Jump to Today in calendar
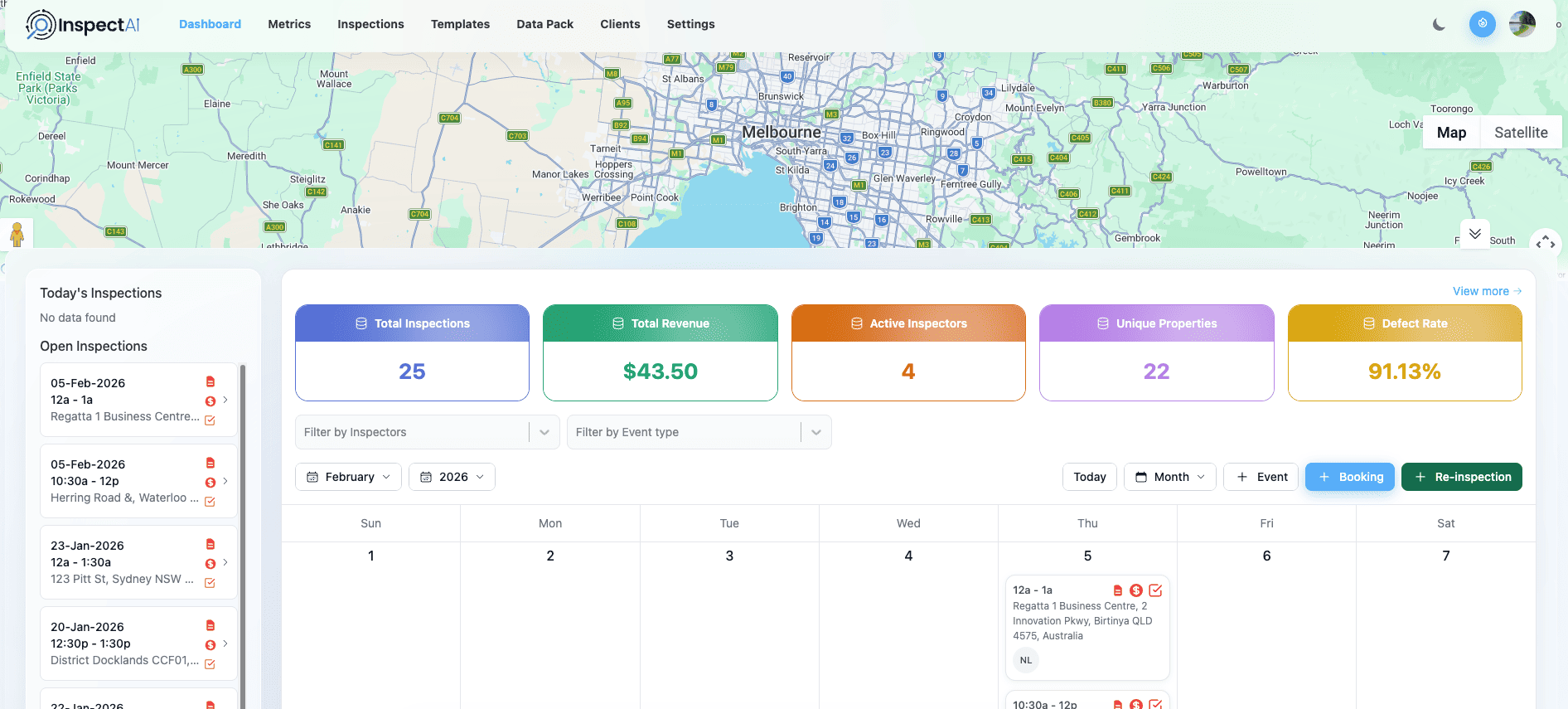The image size is (1568, 709). [1090, 477]
